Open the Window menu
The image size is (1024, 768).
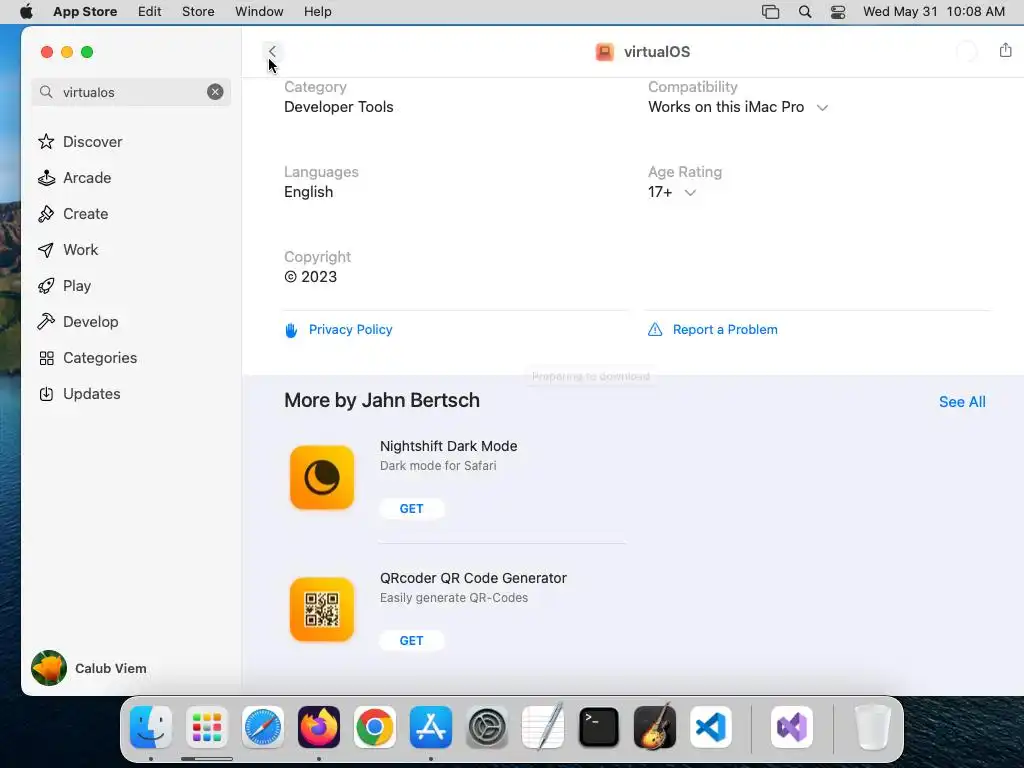pyautogui.click(x=259, y=12)
